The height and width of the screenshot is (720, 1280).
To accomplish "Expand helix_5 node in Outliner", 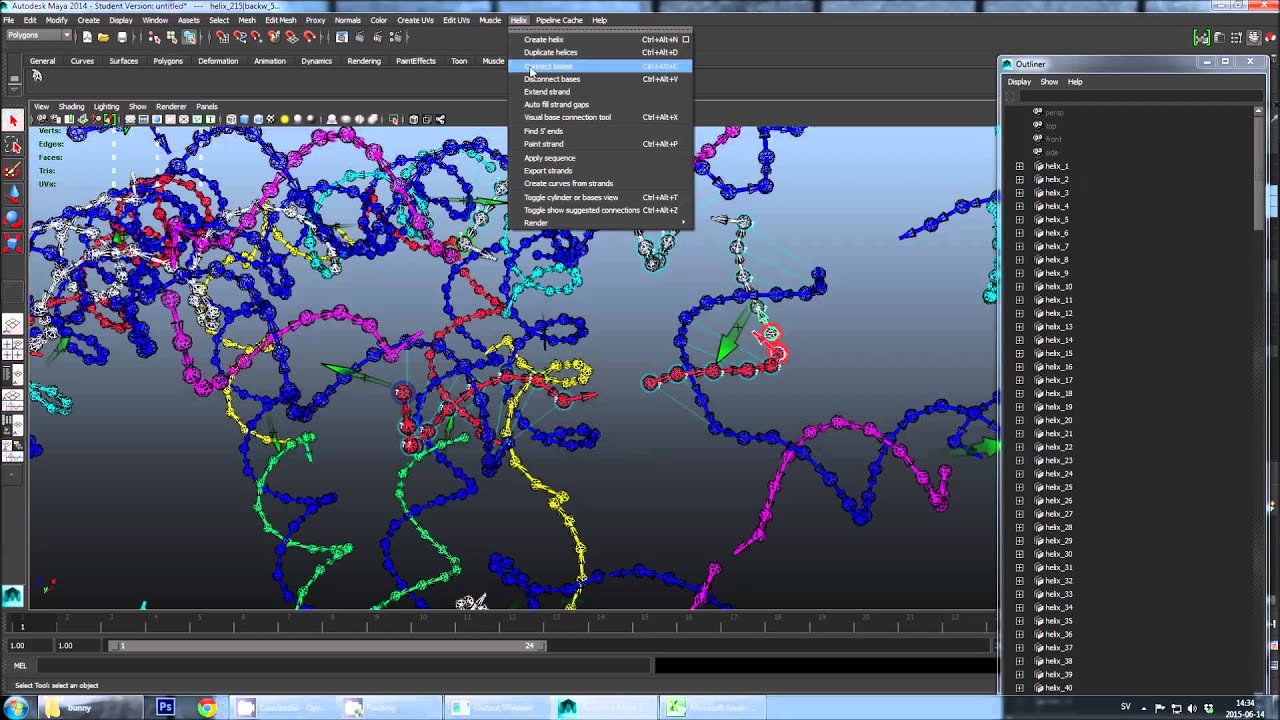I will pyautogui.click(x=1019, y=219).
